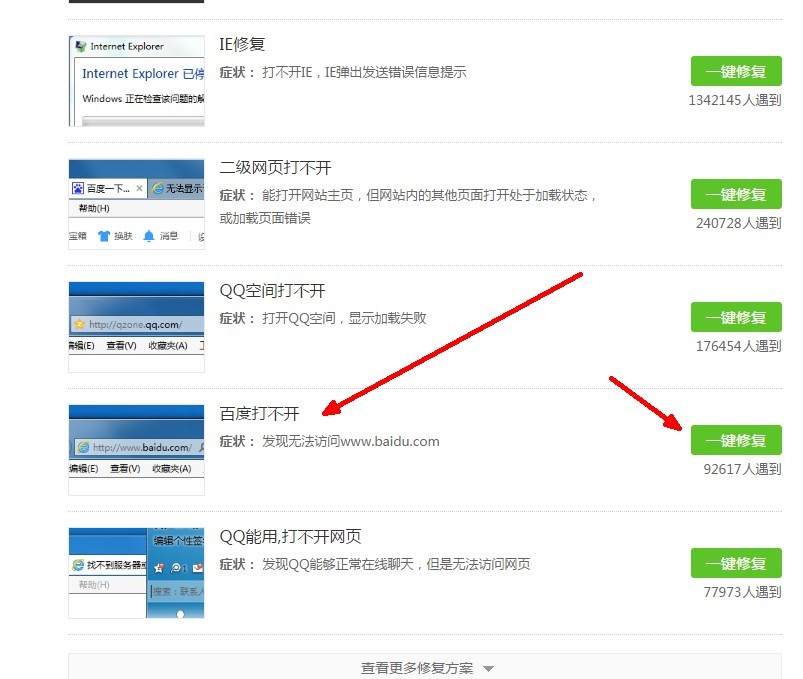Click the blue shirt 换肤 icon
Image resolution: width=803 pixels, height=679 pixels.
[103, 235]
